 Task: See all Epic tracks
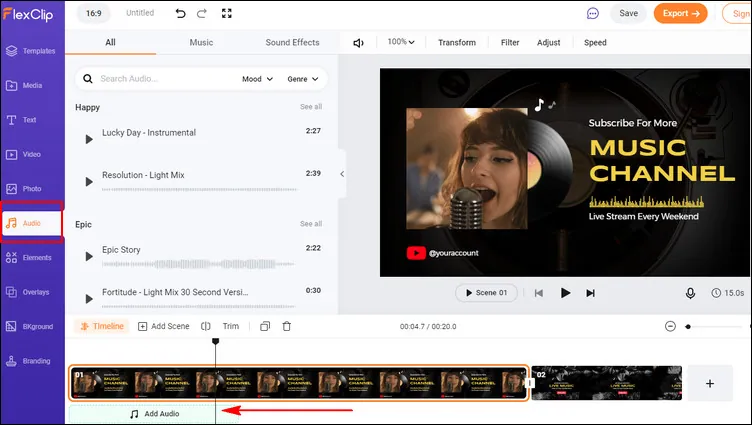tap(311, 224)
